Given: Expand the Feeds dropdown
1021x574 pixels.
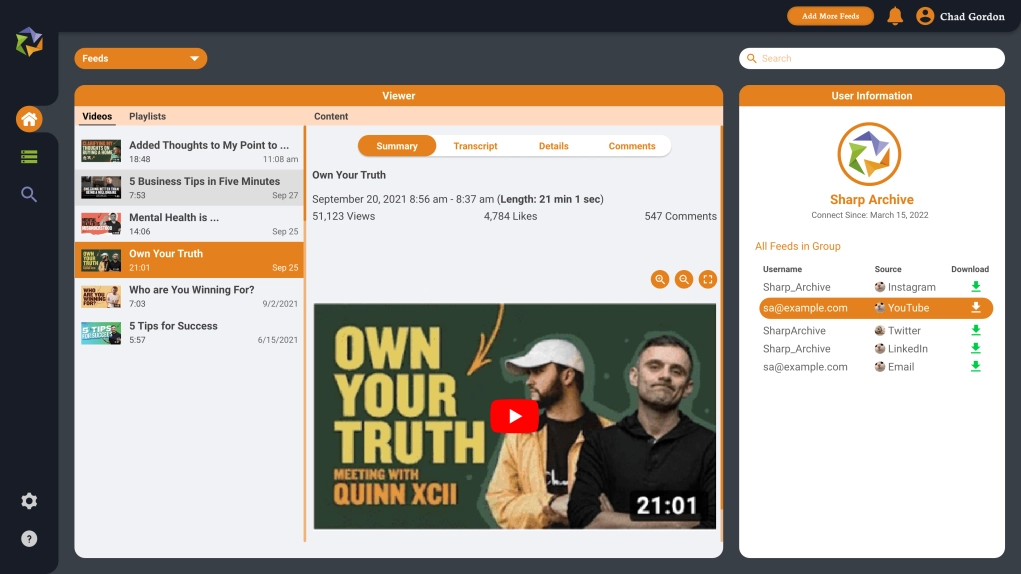Looking at the screenshot, I should 141,59.
